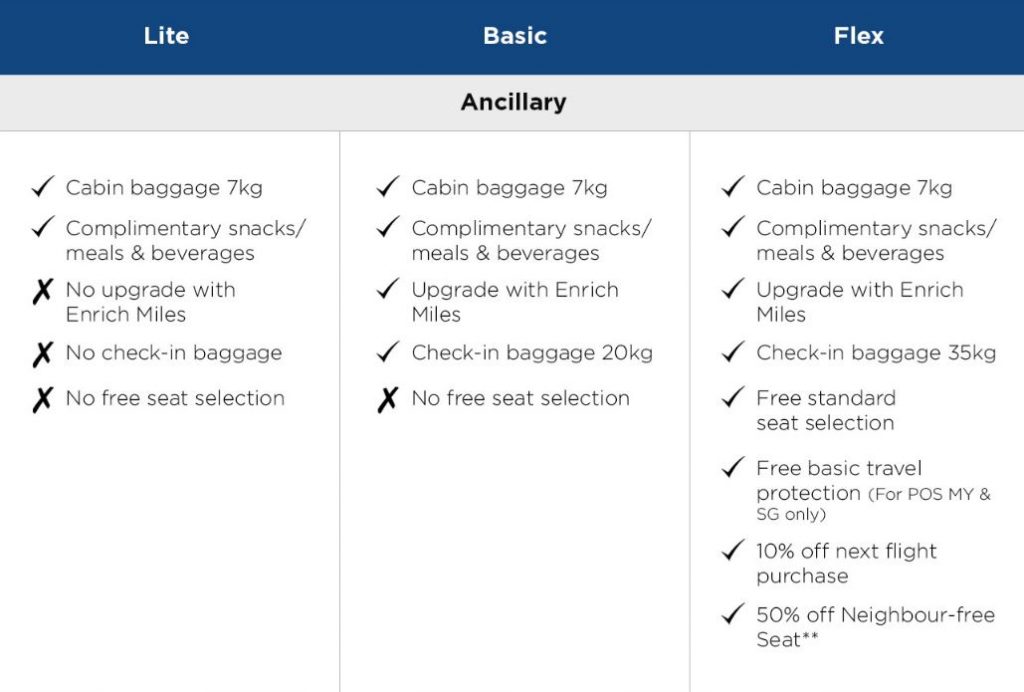Click checkmark beside Free standard seat selection
This screenshot has width=1024, height=692.
733,398
